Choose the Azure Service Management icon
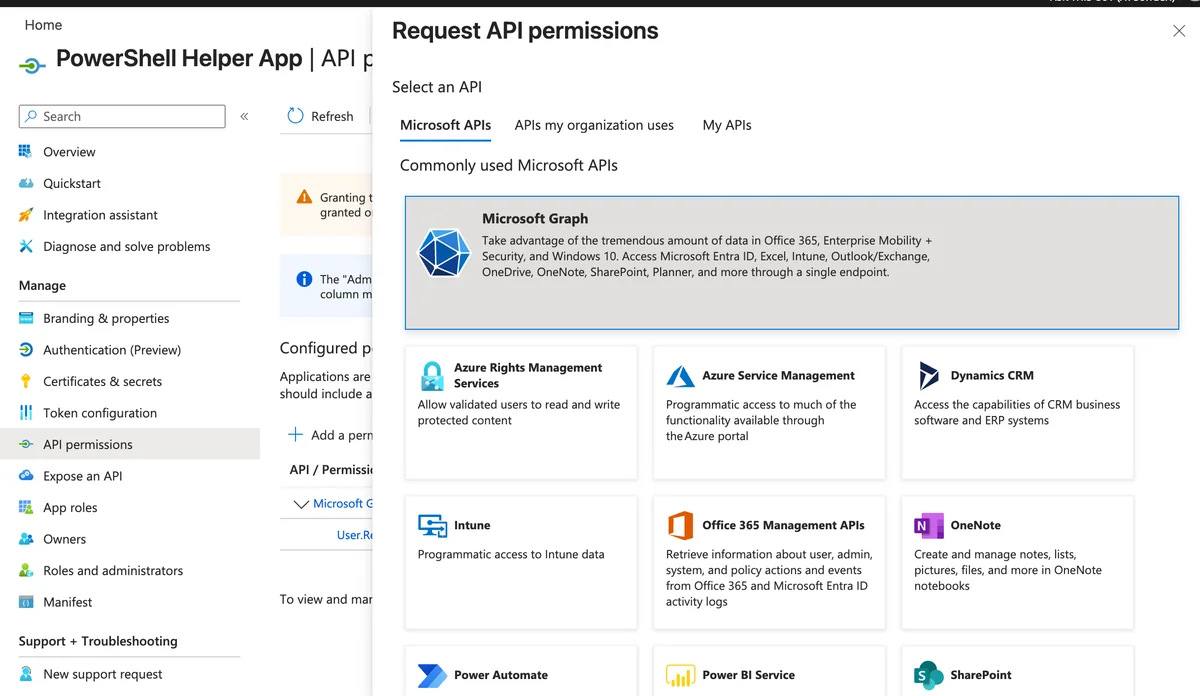Screen dimensions: 1200x696 [x=681, y=376]
